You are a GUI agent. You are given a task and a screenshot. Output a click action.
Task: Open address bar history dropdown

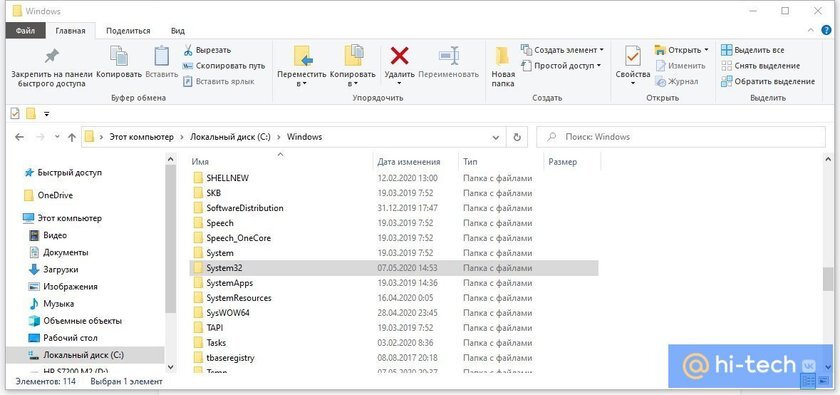[496, 137]
